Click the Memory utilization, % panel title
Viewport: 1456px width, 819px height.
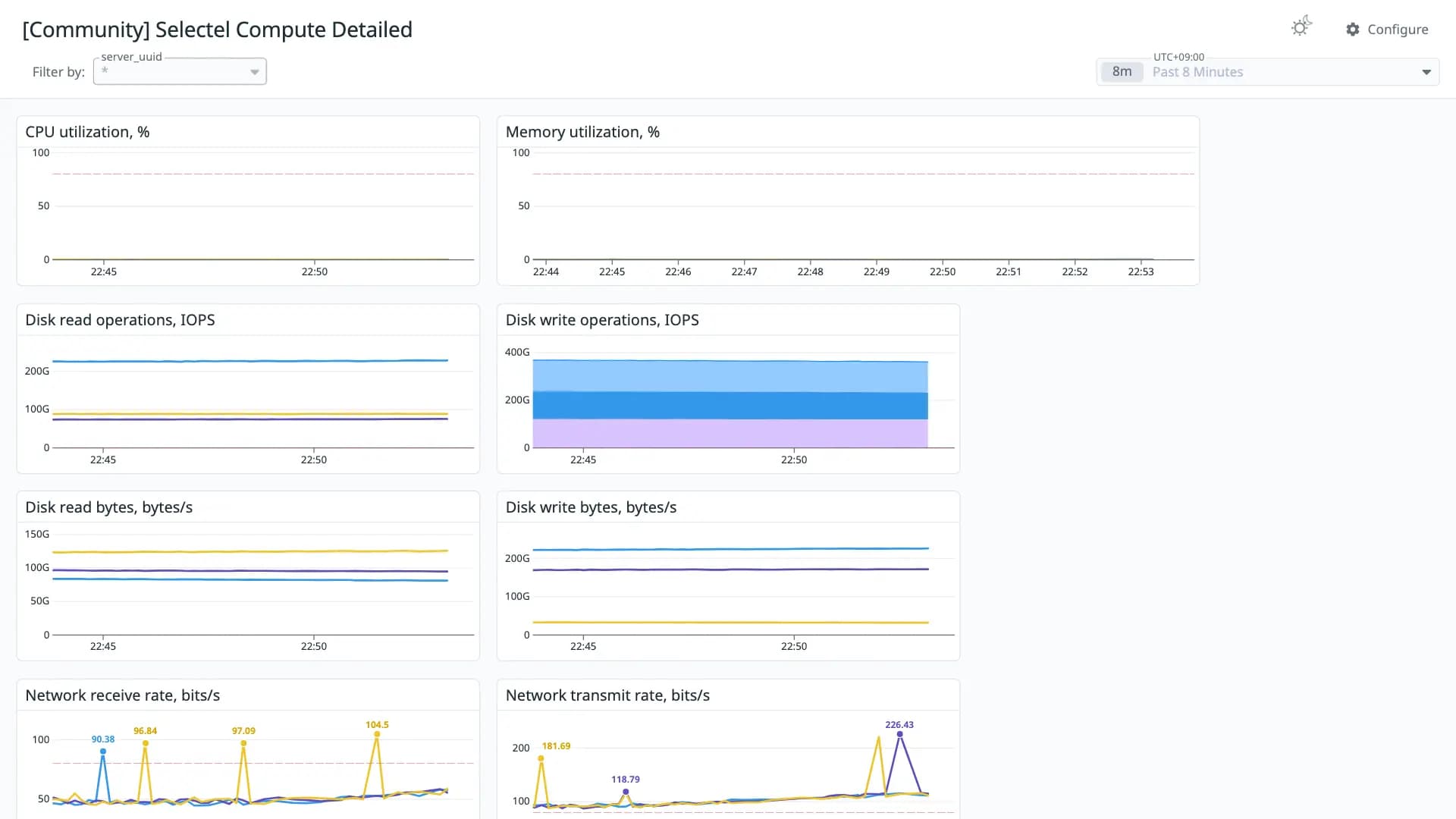pos(582,132)
